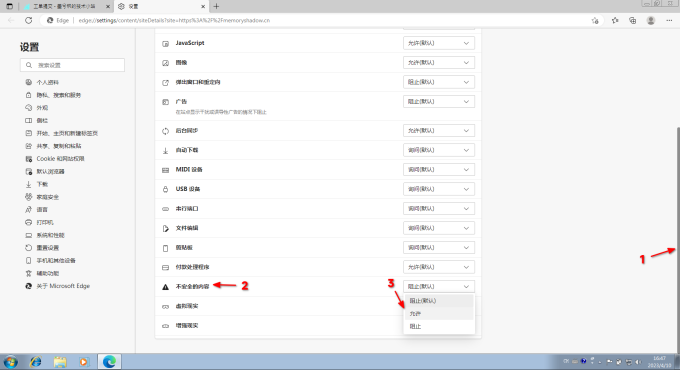Select 阻止(默认) option in open list
This screenshot has height=370, width=680.
(439, 301)
